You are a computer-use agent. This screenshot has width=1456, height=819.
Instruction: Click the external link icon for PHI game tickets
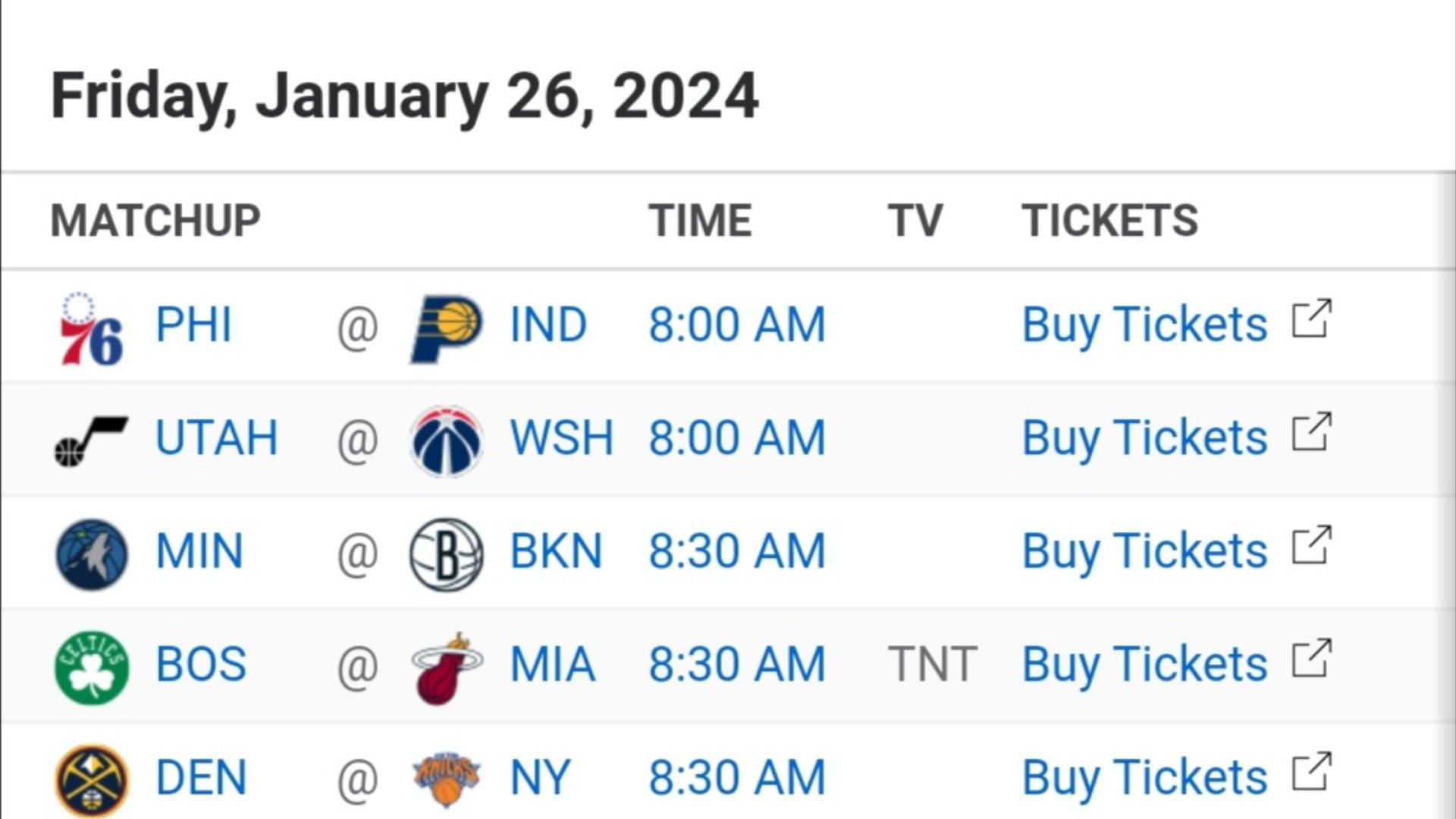click(1312, 318)
